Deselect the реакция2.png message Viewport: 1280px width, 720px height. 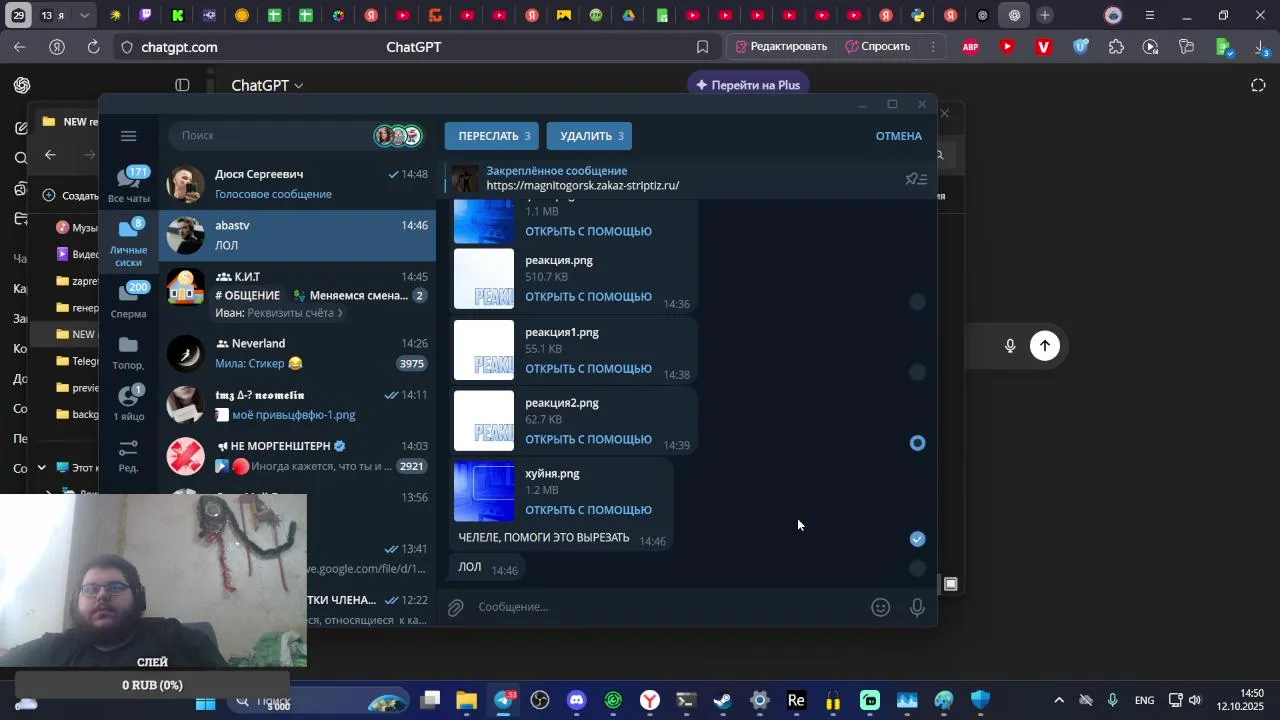pyautogui.click(x=917, y=443)
